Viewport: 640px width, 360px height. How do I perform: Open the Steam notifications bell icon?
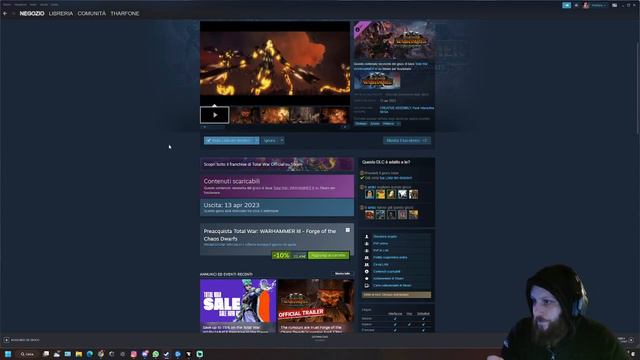576,5
